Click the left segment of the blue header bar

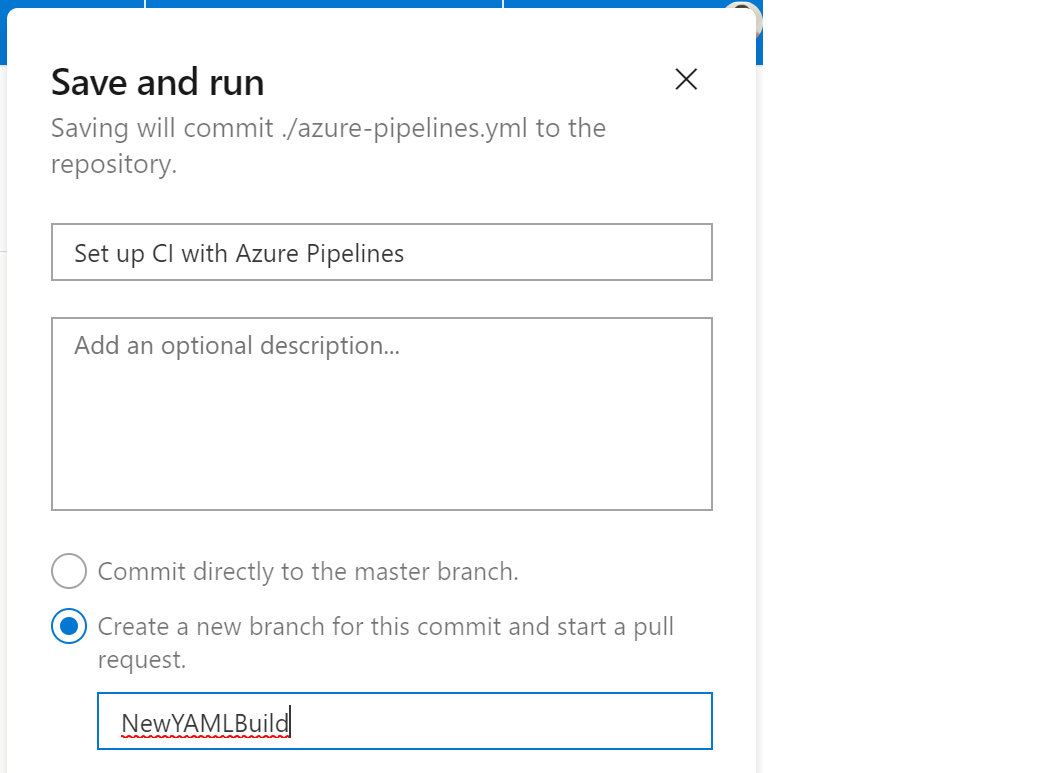pos(76,4)
